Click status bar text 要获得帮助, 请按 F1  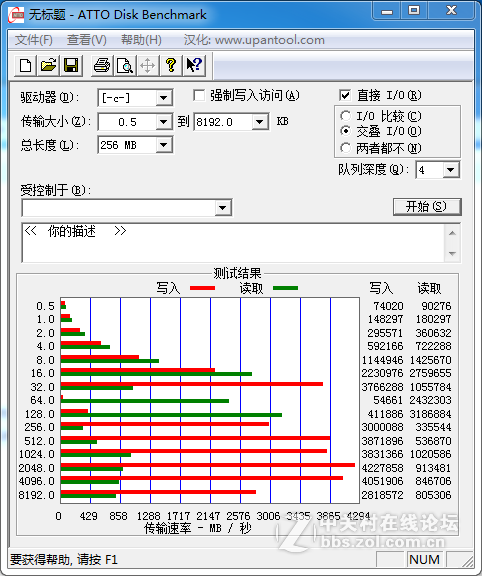64,559
